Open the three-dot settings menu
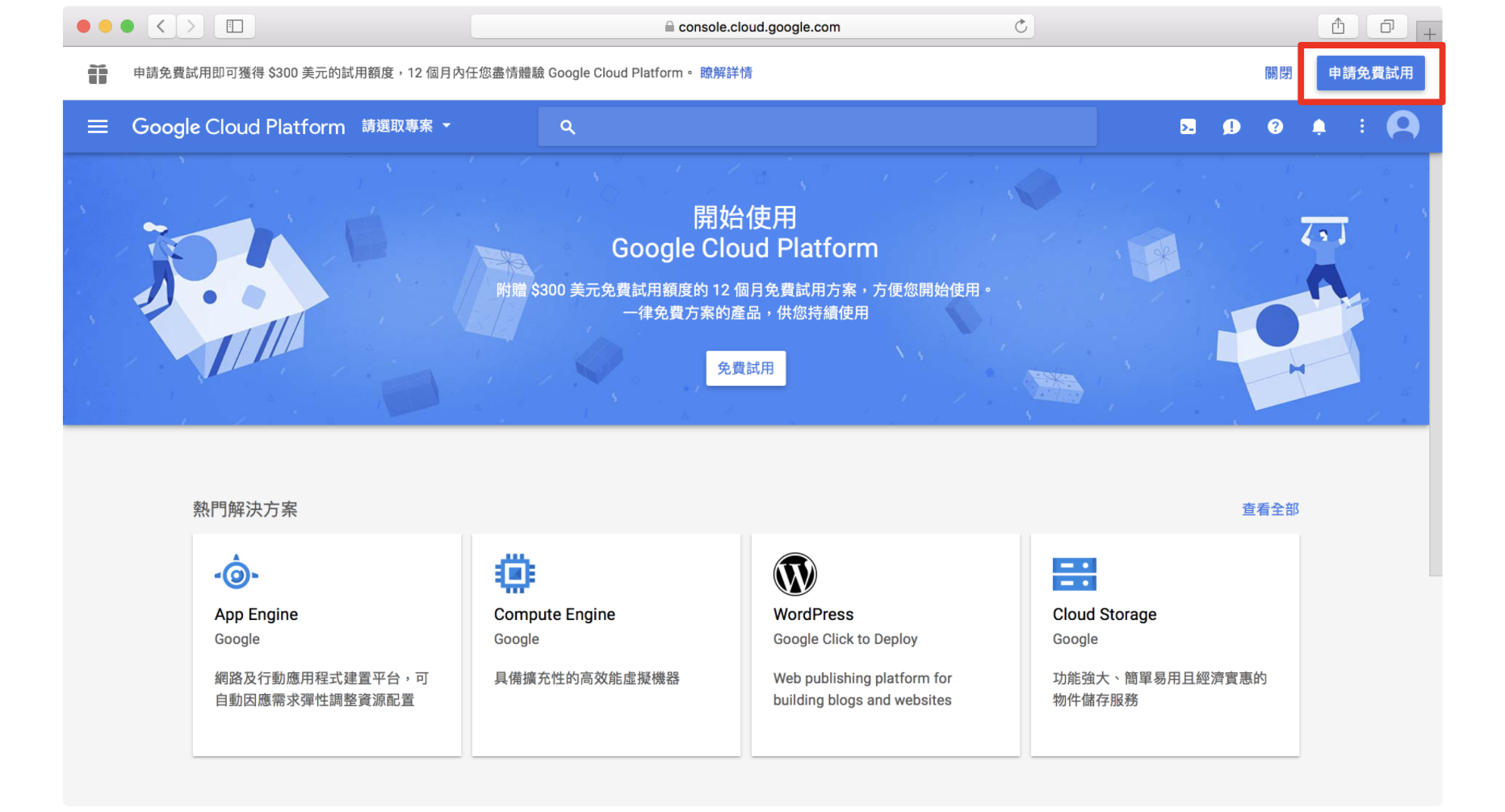 tap(1362, 127)
